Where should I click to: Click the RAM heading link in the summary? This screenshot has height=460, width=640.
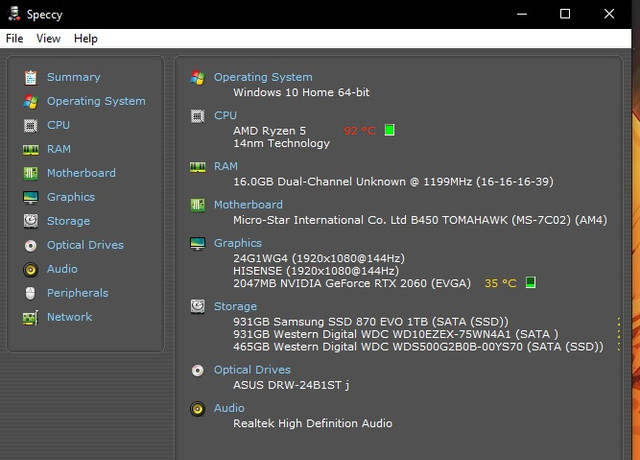coord(226,167)
